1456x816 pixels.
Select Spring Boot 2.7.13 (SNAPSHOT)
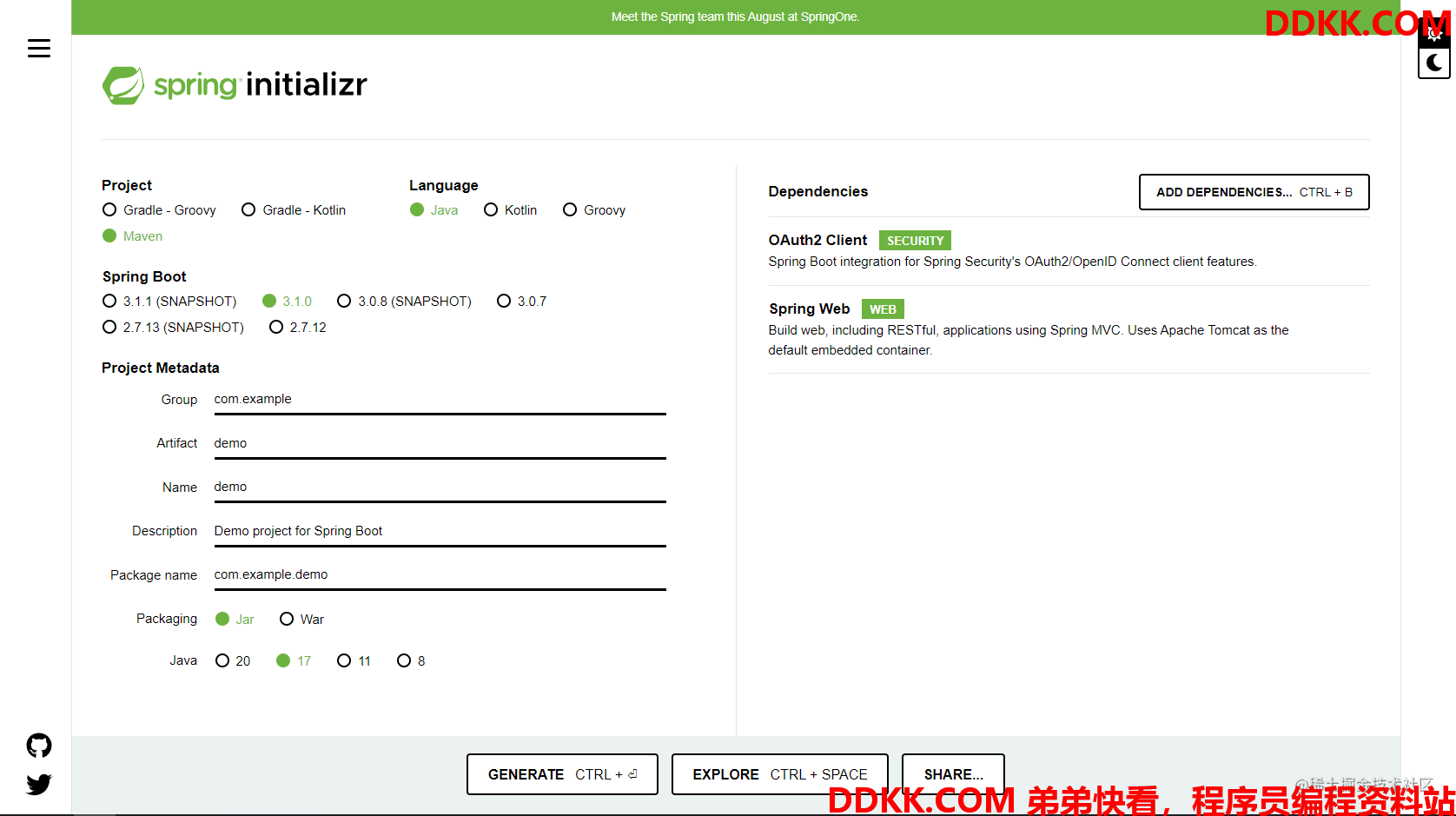(x=173, y=328)
